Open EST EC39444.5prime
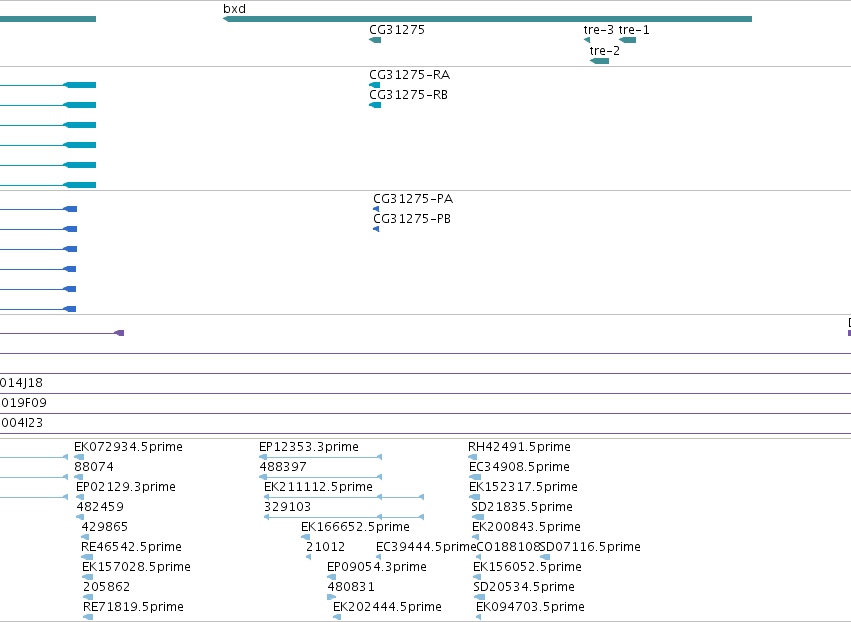The height and width of the screenshot is (622, 851). click(426, 547)
